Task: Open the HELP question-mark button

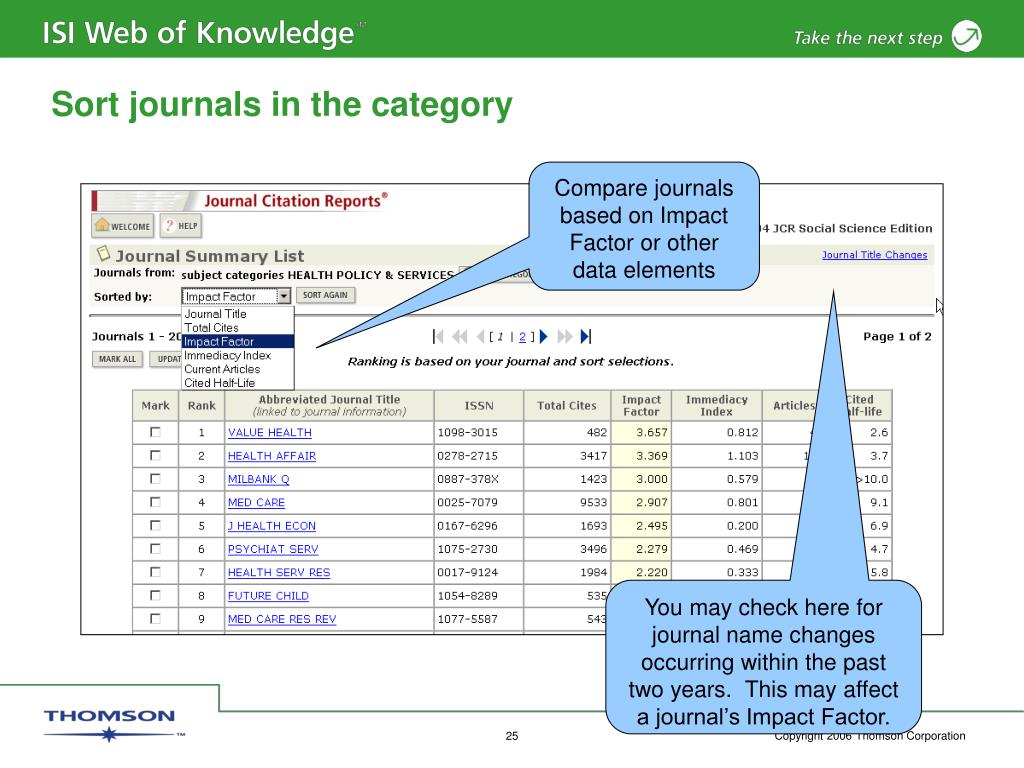Action: pos(181,226)
